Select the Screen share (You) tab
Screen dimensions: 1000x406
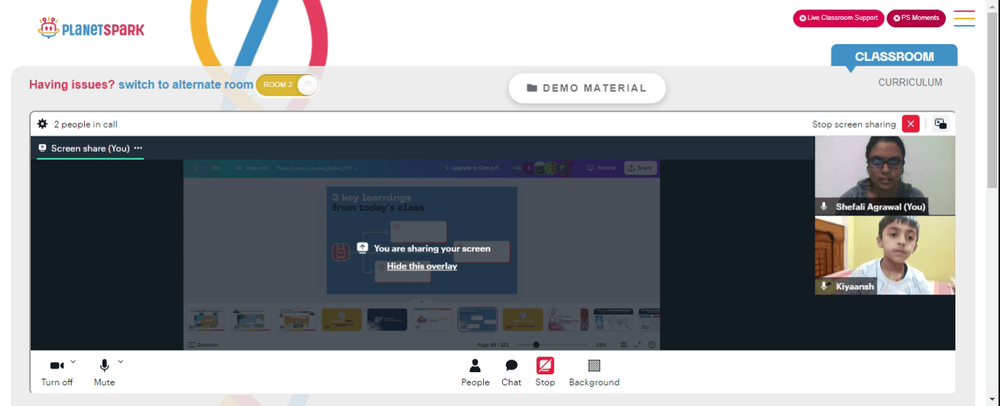(90, 148)
